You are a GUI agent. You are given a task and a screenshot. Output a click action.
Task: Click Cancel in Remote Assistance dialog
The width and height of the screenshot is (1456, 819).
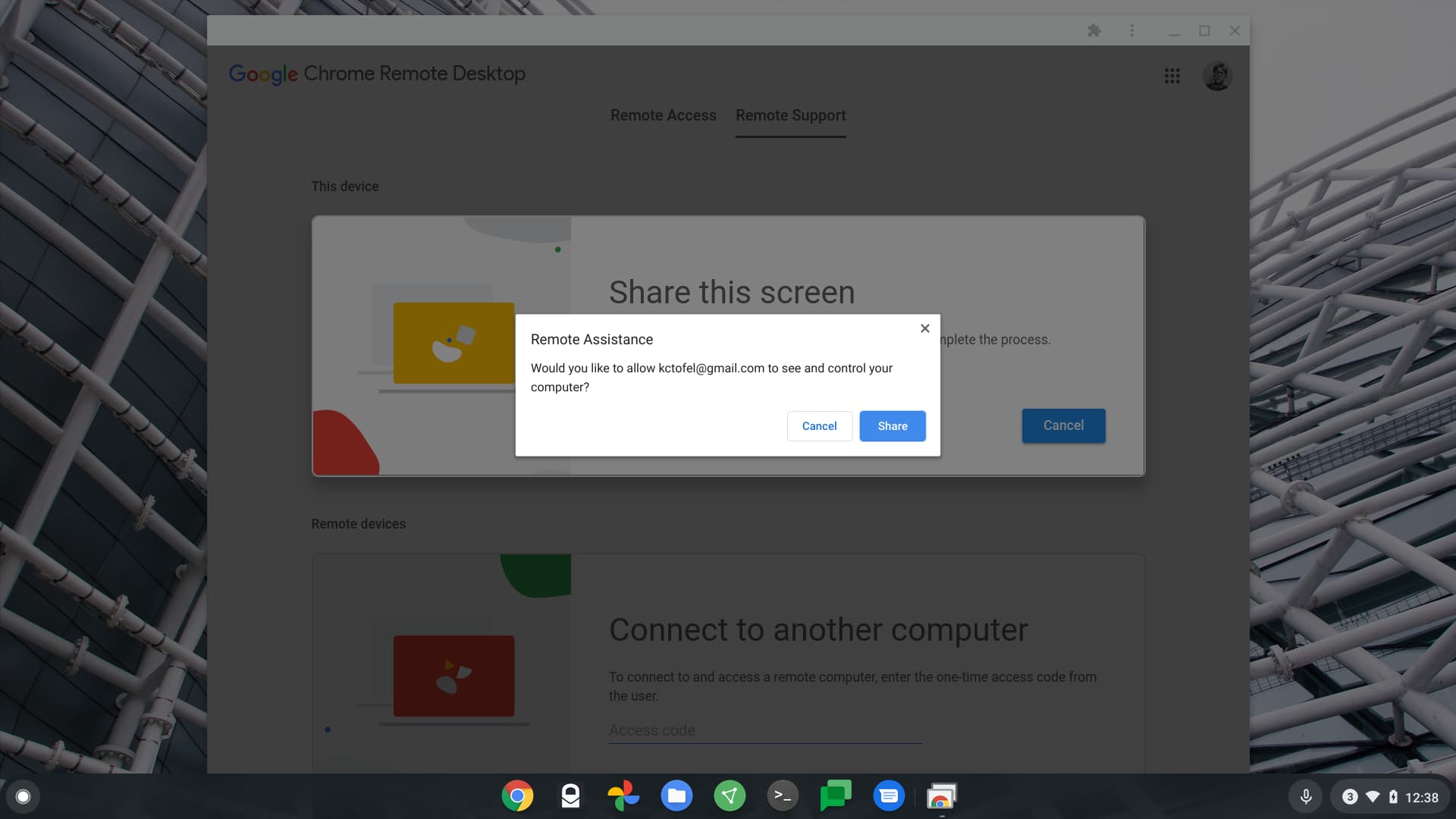coord(820,426)
